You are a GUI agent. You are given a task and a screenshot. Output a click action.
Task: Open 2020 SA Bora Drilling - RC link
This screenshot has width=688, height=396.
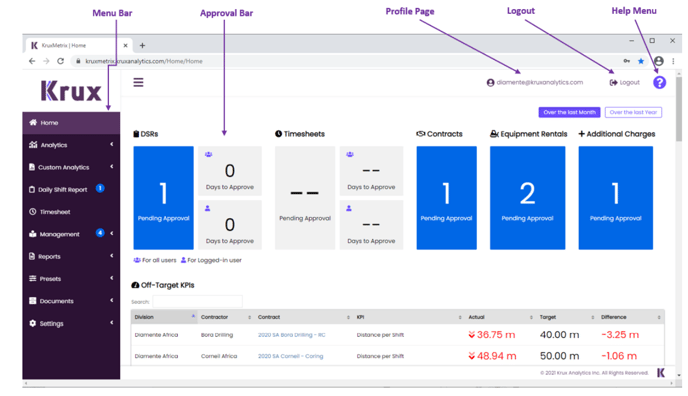pyautogui.click(x=291, y=335)
